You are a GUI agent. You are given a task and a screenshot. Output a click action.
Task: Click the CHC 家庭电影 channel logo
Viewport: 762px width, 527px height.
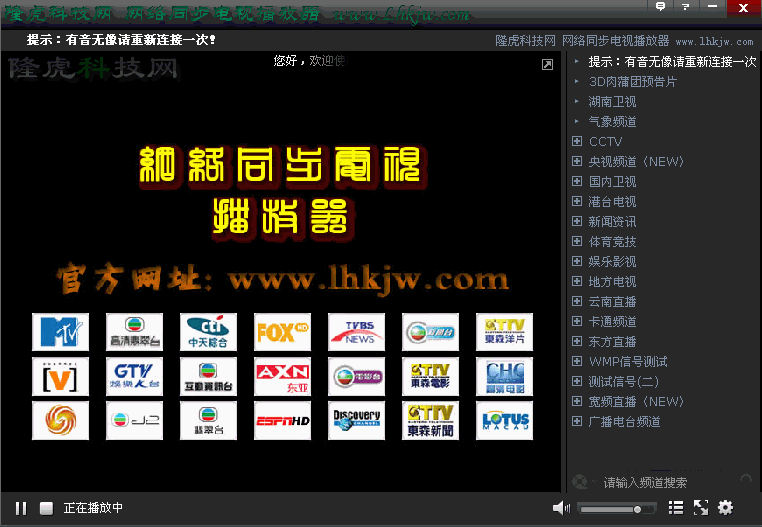(x=504, y=376)
